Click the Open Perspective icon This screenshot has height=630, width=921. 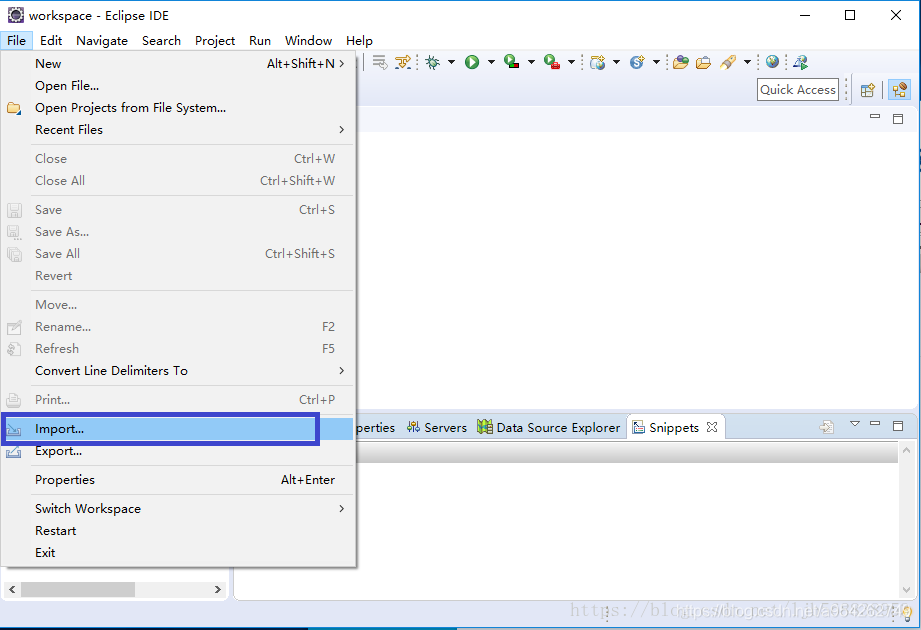tap(868, 90)
